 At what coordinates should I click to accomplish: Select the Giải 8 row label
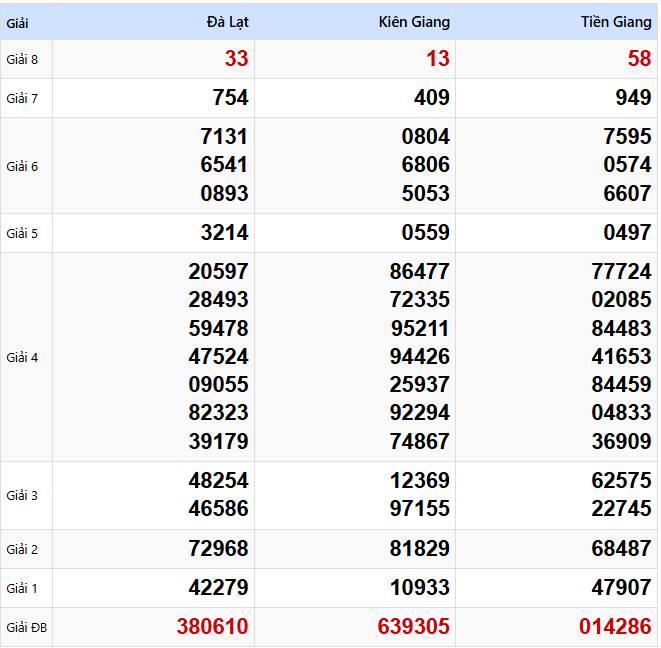click(22, 60)
